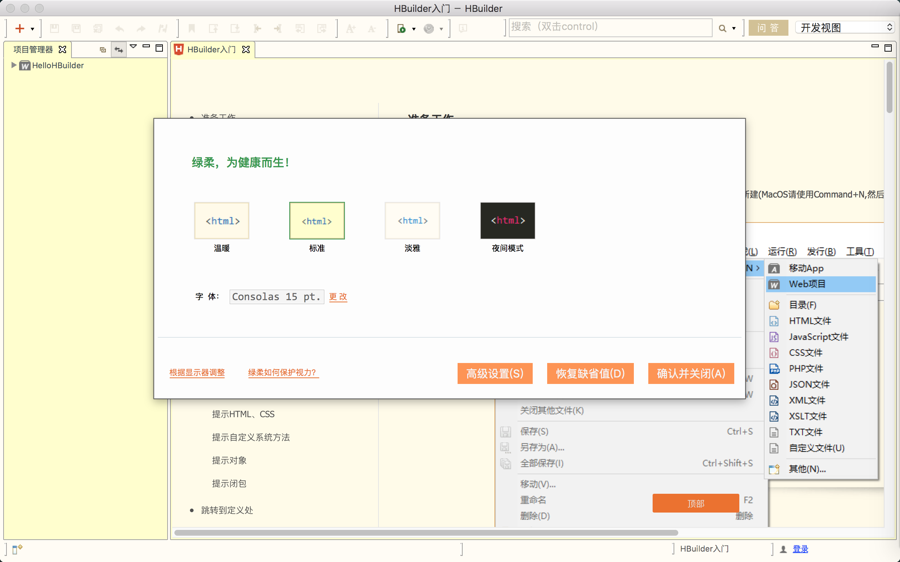Click the Redo arrow in toolbar
This screenshot has width=900, height=562.
[x=141, y=28]
